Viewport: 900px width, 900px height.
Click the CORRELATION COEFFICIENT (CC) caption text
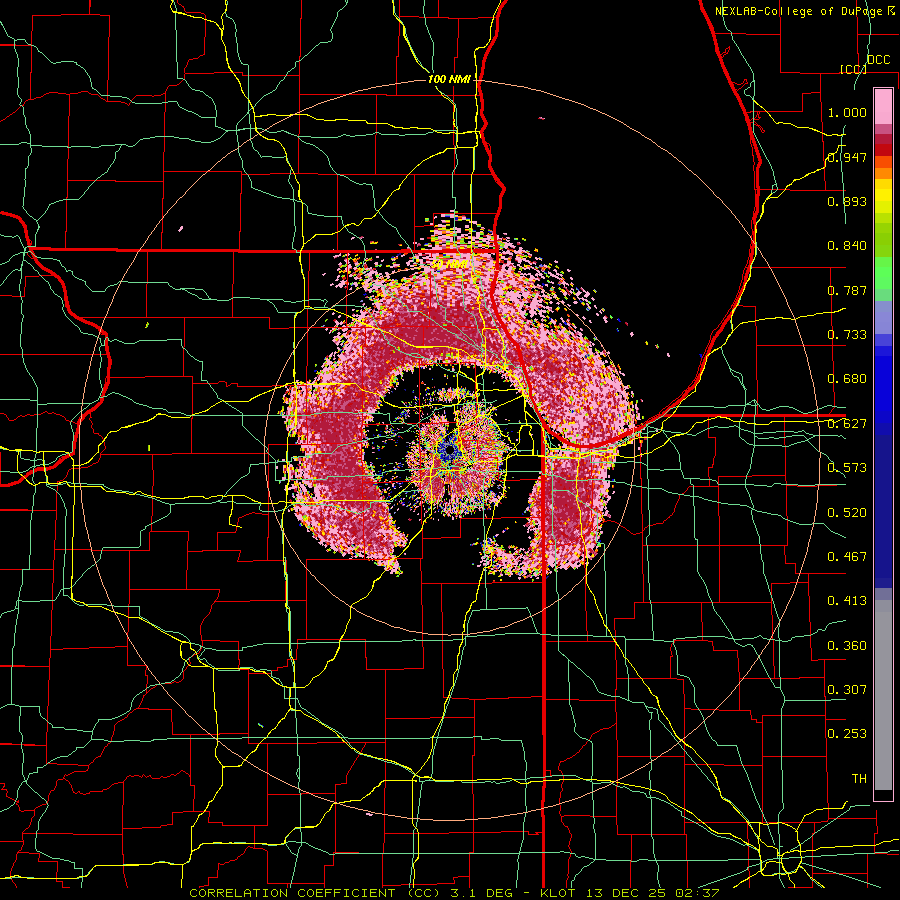tap(314, 893)
